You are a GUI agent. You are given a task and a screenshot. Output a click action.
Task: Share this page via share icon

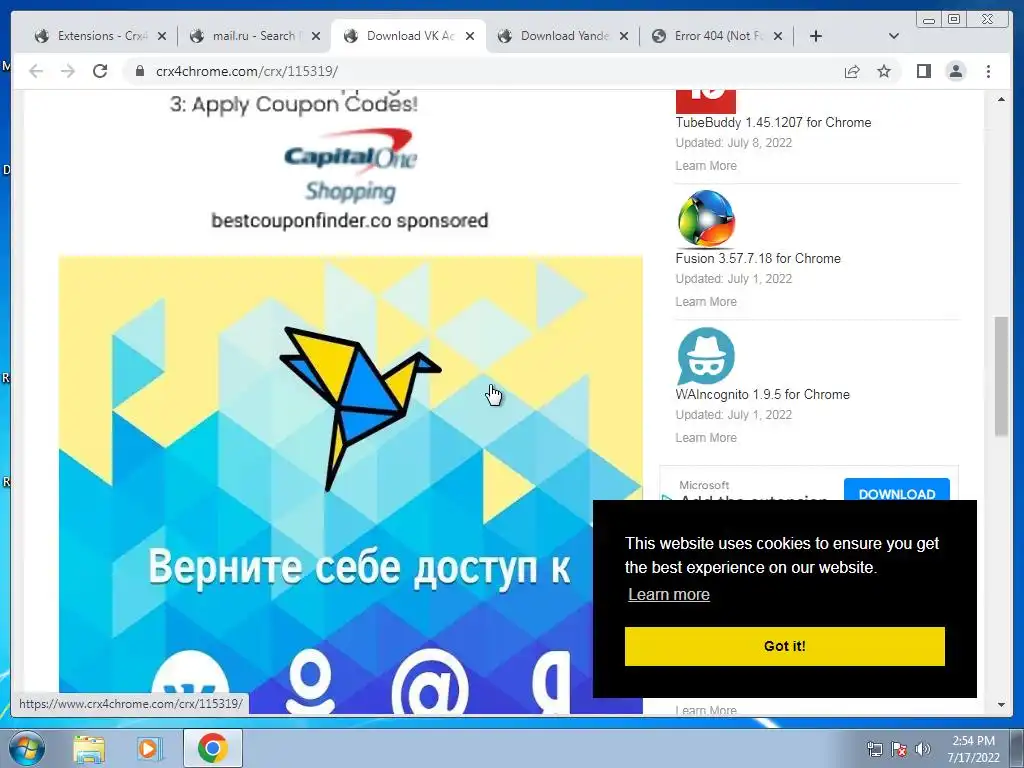(x=852, y=71)
